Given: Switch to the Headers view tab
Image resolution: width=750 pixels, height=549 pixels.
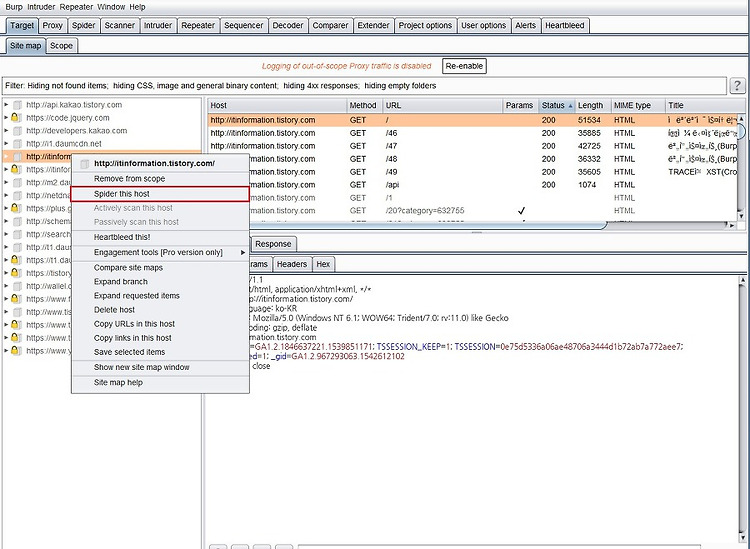Looking at the screenshot, I should click(x=292, y=264).
